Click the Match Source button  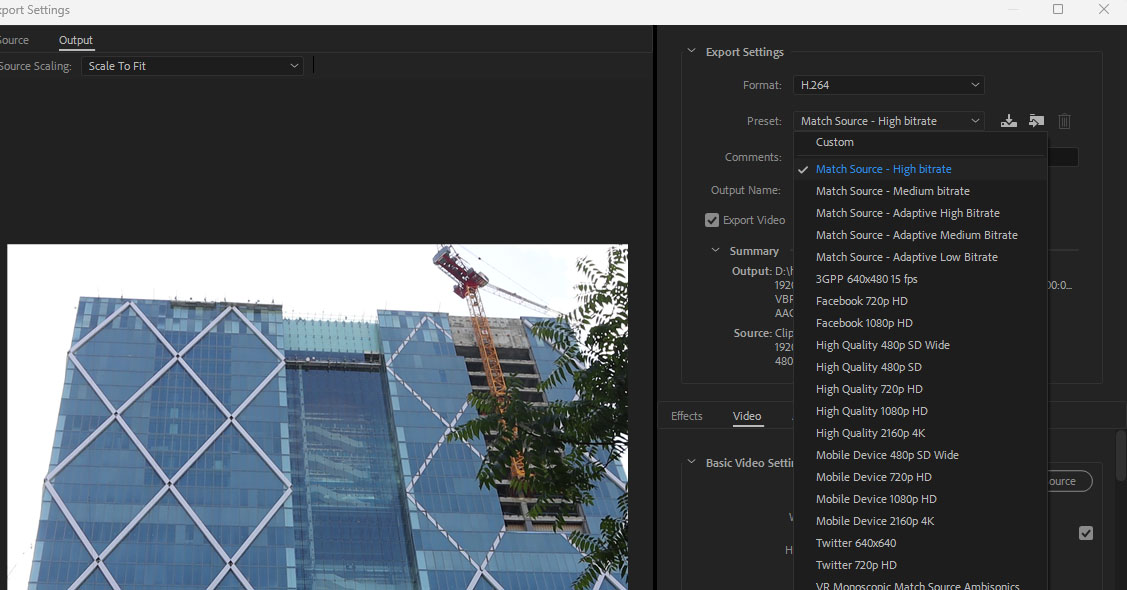tap(1065, 481)
